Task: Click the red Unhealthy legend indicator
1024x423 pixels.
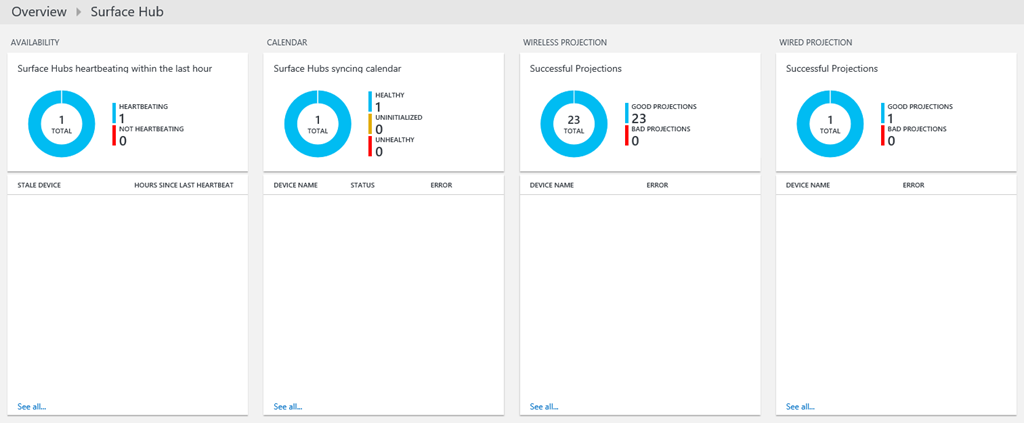Action: (370, 147)
